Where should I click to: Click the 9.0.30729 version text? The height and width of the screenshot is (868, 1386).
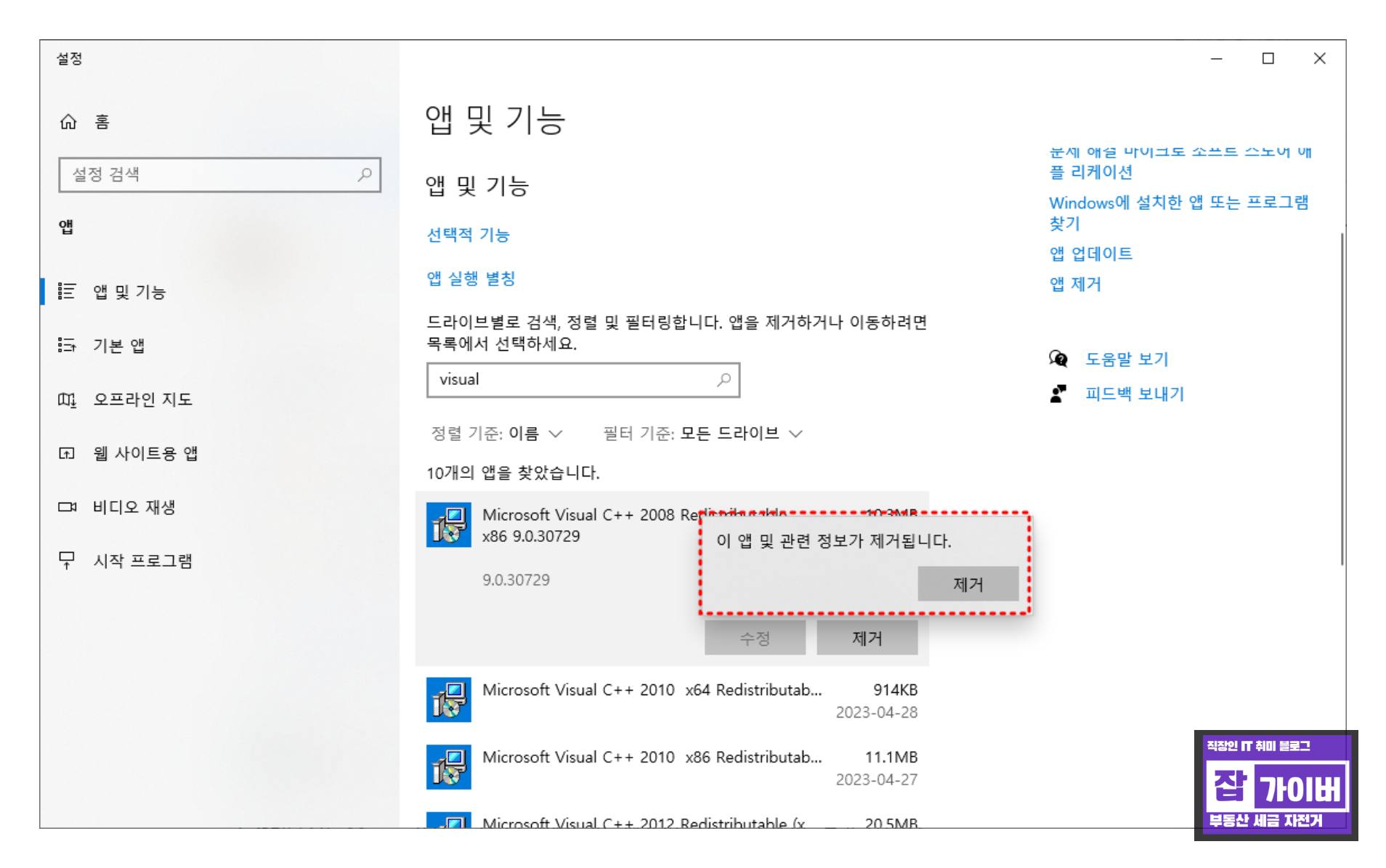pyautogui.click(x=516, y=580)
